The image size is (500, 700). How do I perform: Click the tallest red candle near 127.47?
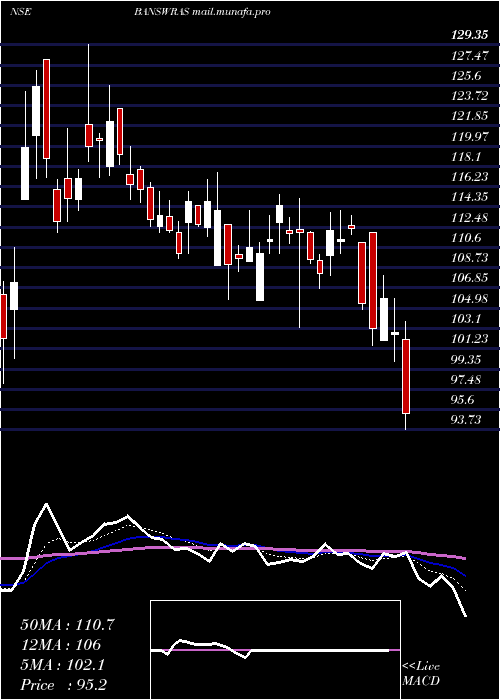[x=46, y=109]
